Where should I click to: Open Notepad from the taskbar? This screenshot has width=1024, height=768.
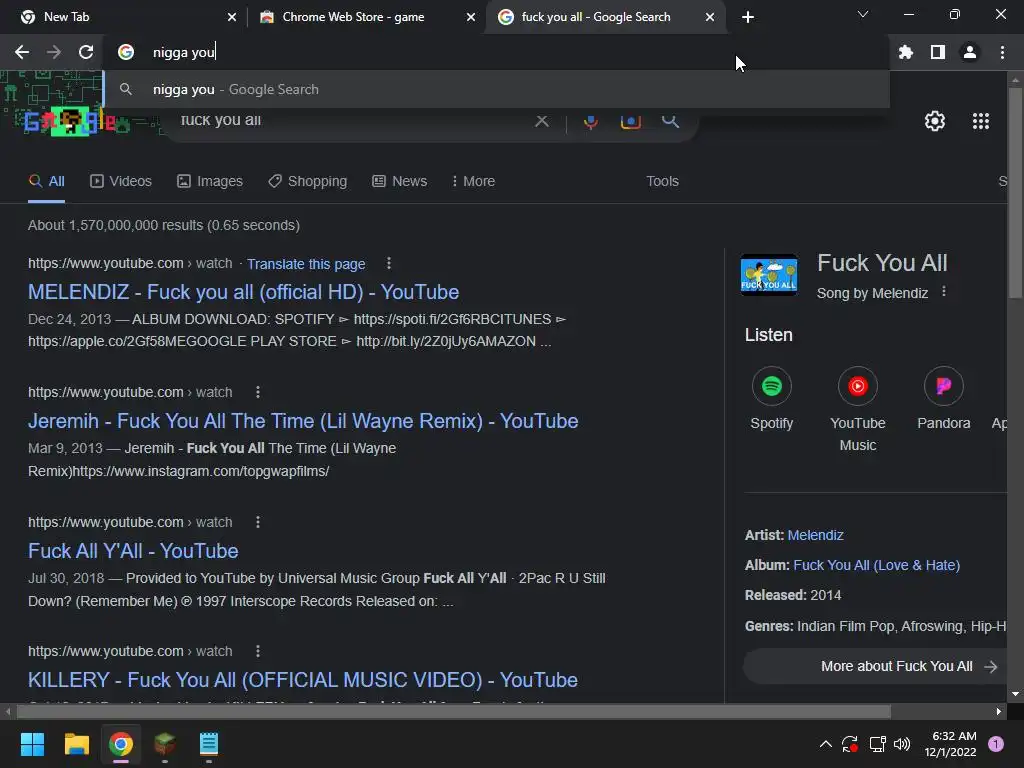point(208,744)
